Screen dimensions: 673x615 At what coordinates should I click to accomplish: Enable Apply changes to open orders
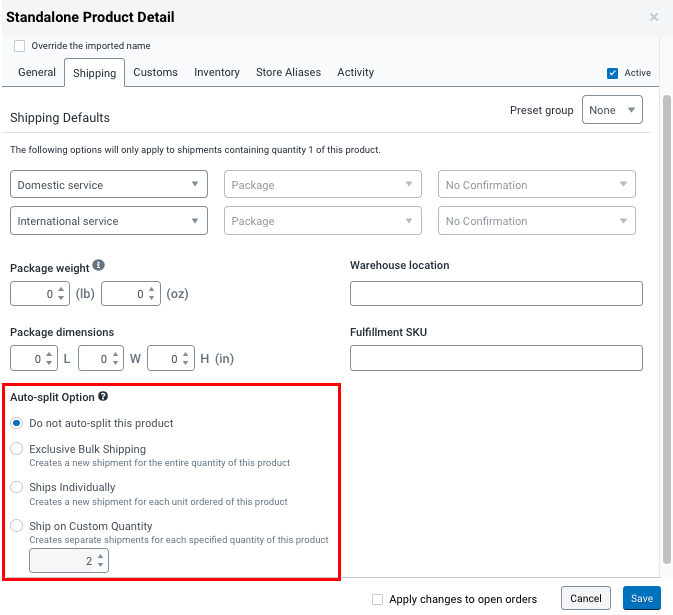point(377,599)
